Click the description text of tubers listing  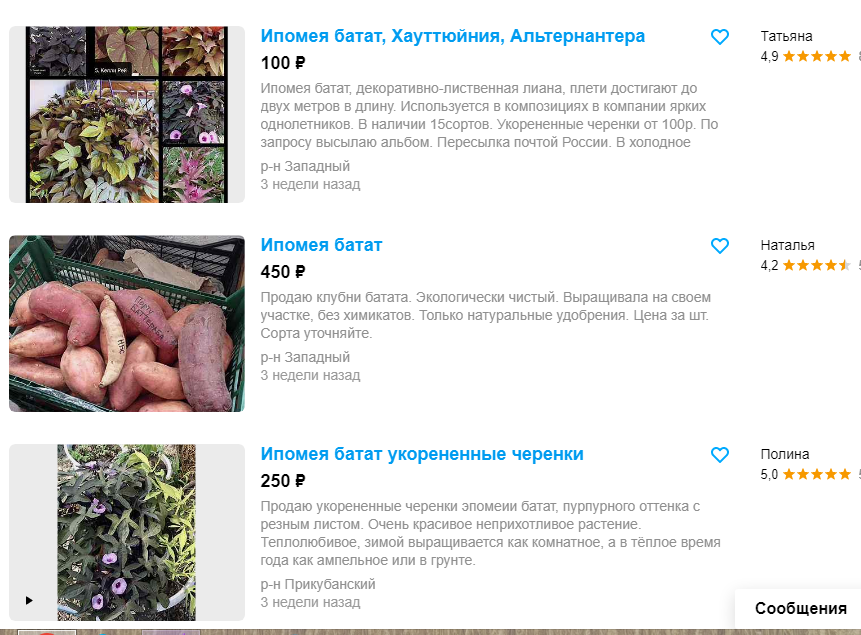(x=485, y=315)
